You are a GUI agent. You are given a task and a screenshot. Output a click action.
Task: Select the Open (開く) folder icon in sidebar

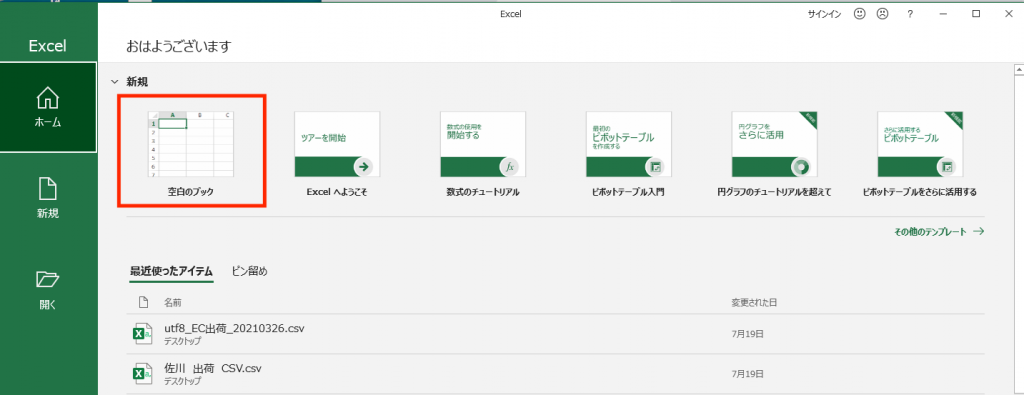[x=48, y=280]
